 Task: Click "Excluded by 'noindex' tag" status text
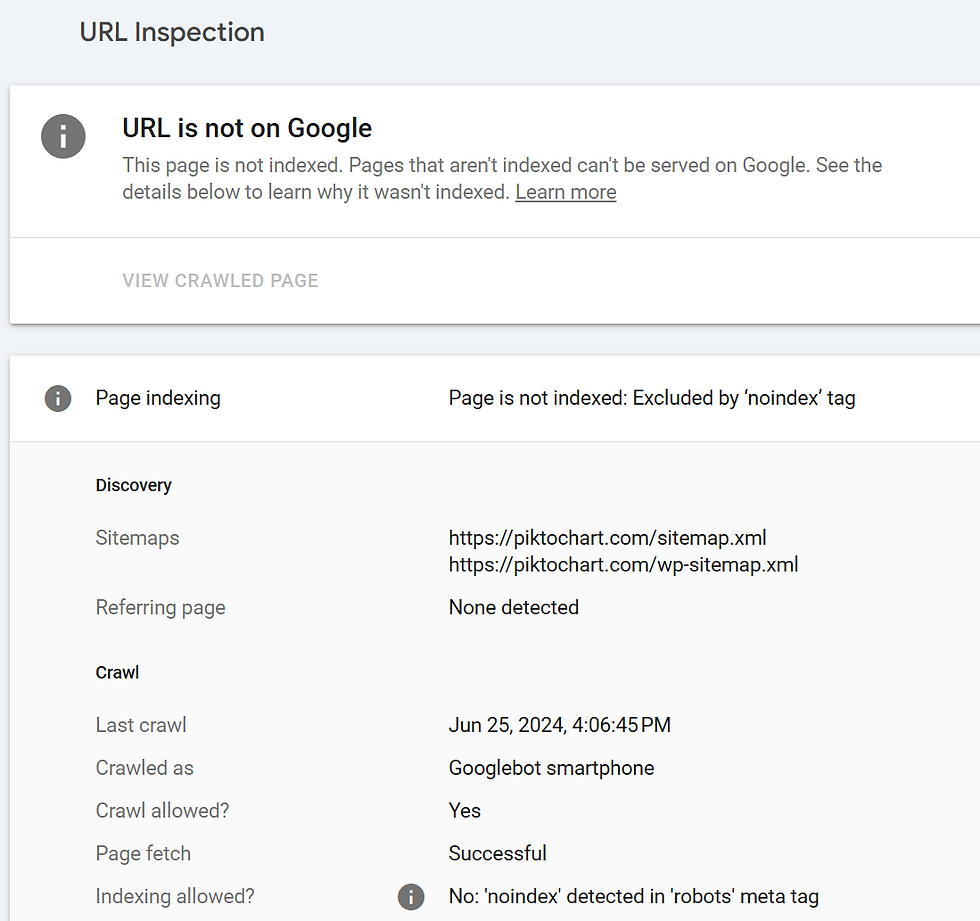651,398
